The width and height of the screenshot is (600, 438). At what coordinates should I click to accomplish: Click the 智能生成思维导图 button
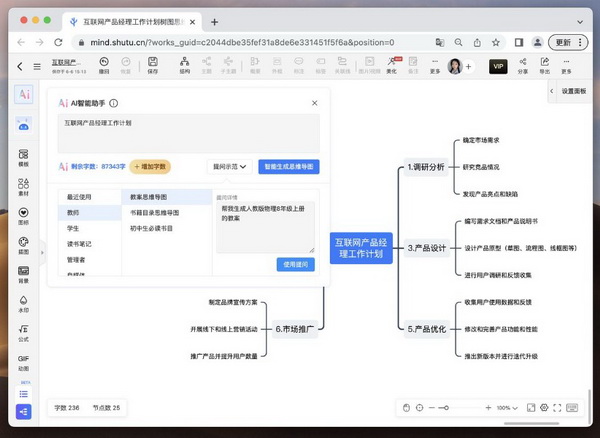point(289,167)
